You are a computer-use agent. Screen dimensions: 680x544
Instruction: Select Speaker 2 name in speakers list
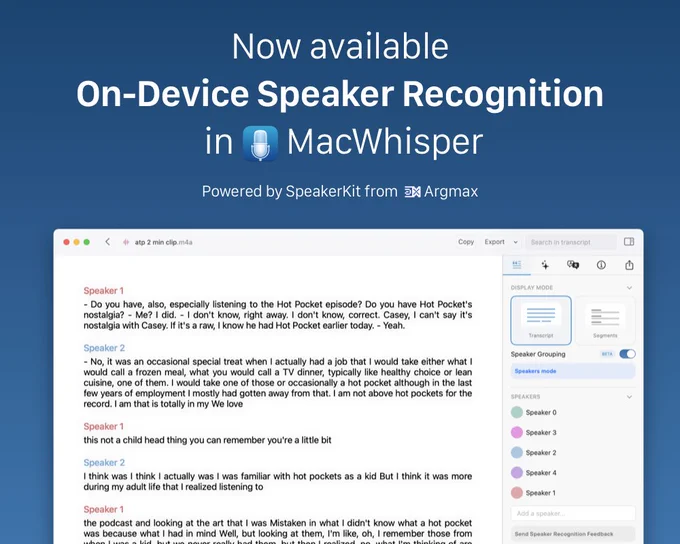[x=541, y=452]
